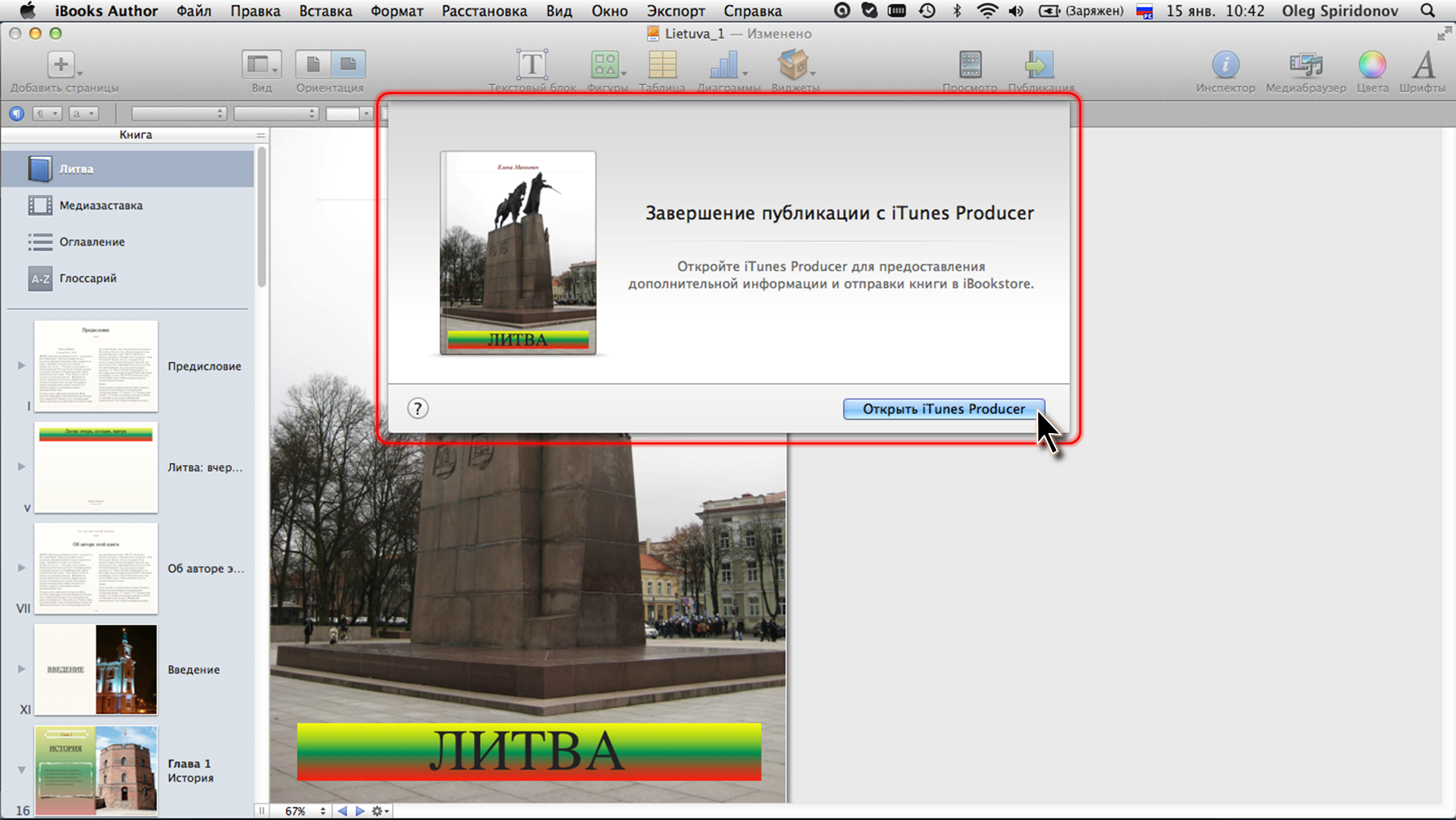Select portrait orientation icon
This screenshot has width=1456, height=820.
coord(313,64)
